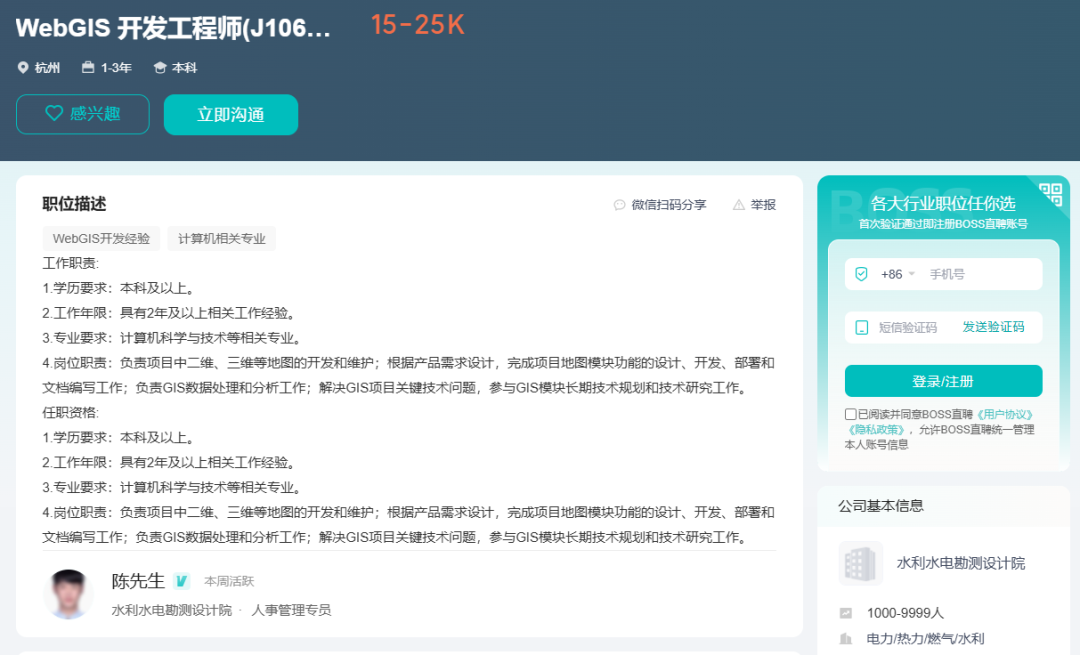Select the WebGIS开发经验 tag
The height and width of the screenshot is (655, 1080).
[101, 238]
